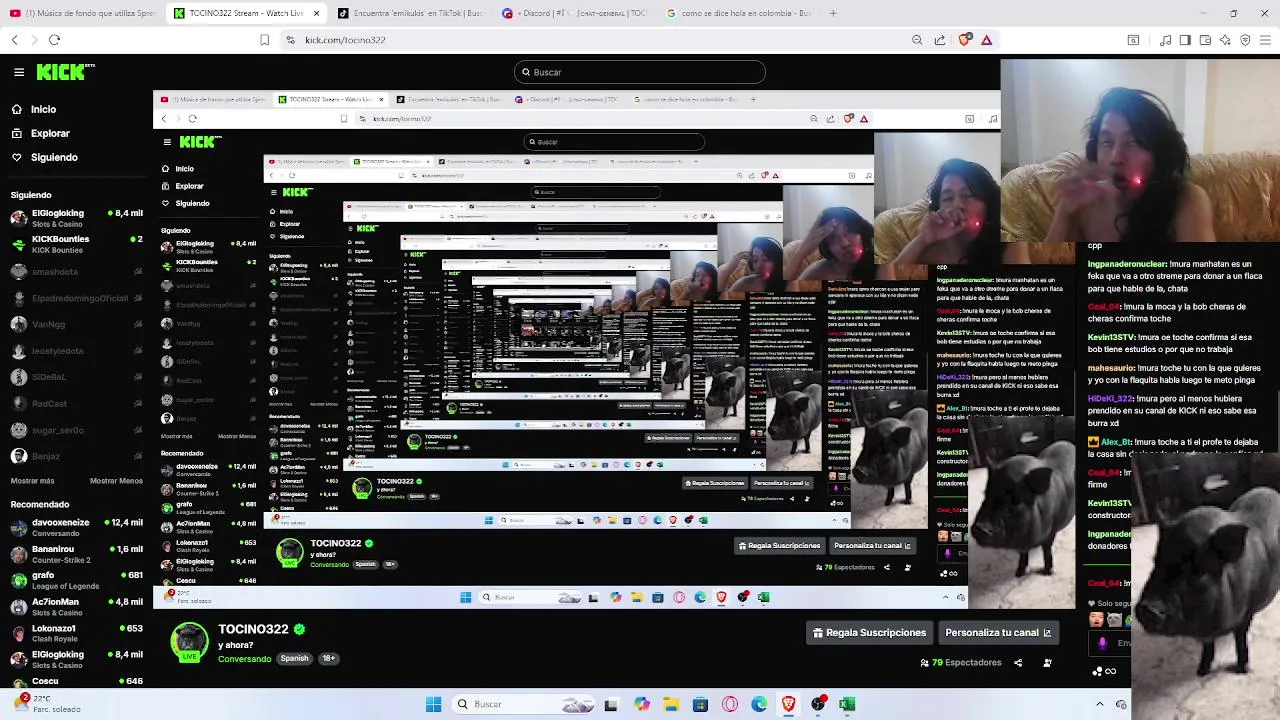1280x720 pixels.
Task: Open Lokonazo1 Clash Royale channel
Action: pos(77,633)
